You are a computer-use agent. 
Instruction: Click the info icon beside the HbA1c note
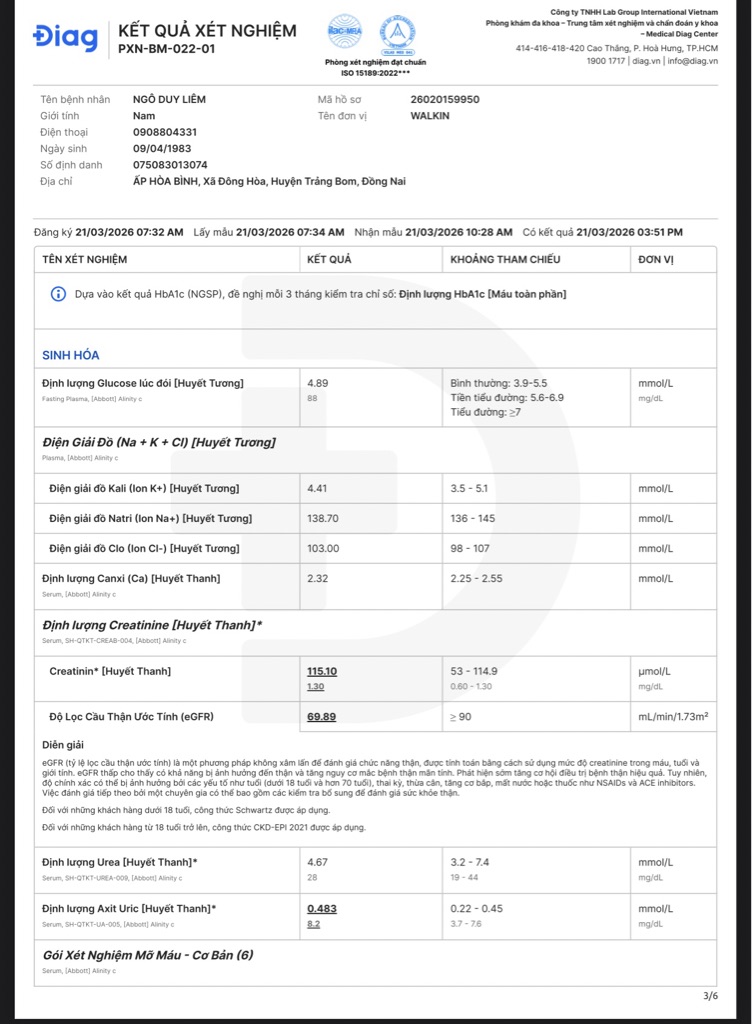click(x=59, y=294)
